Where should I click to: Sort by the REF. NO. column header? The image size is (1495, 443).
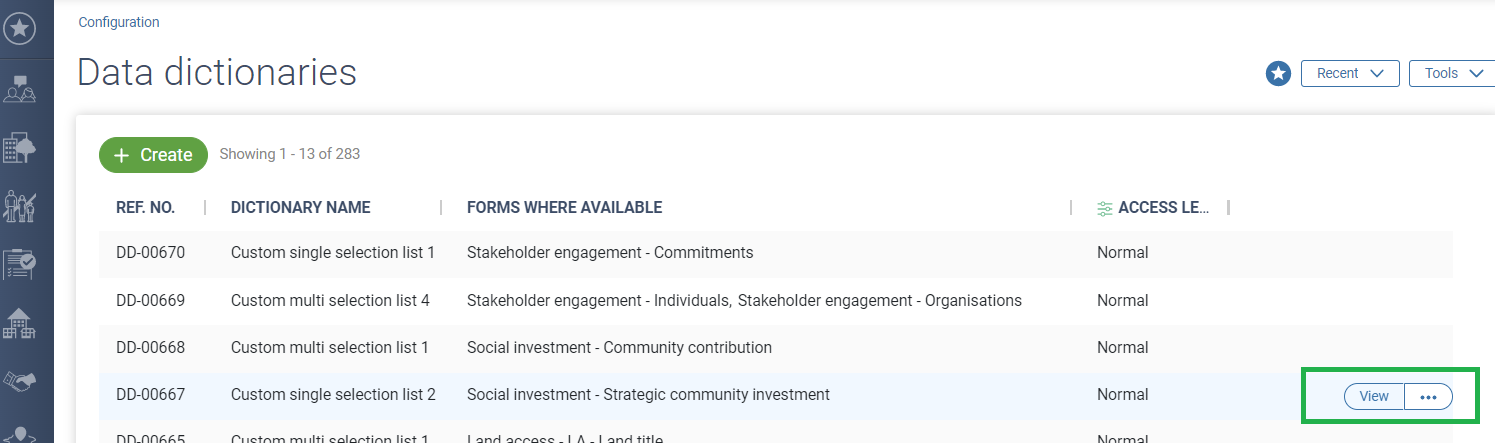point(146,208)
